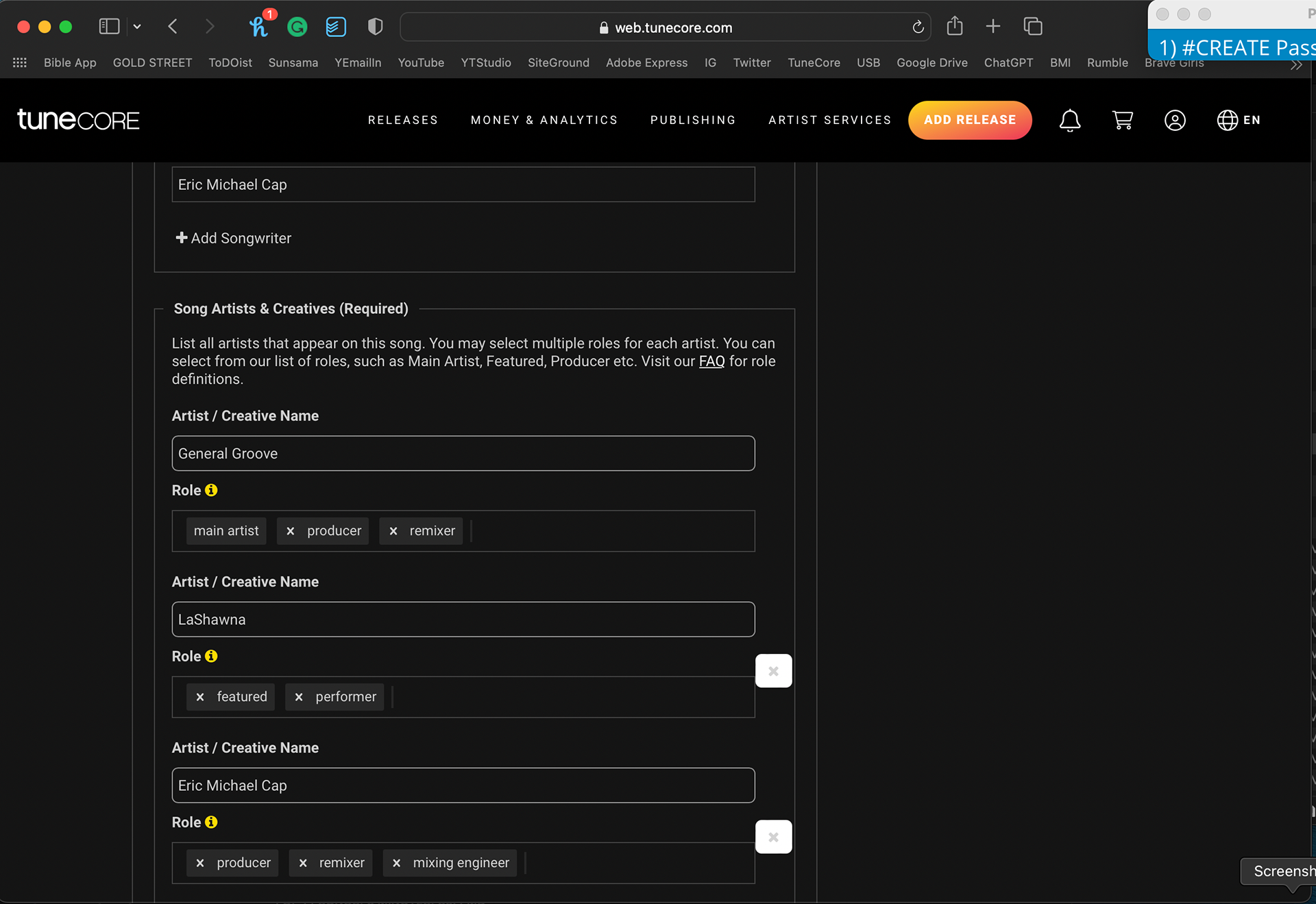
Task: Remove the LaShawna artist entry
Action: pyautogui.click(x=773, y=671)
